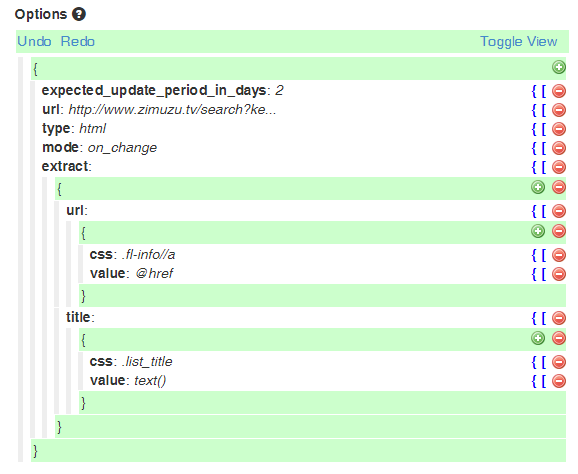The width and height of the screenshot is (578, 474).
Task: Delete the css: .fl-info//a entry
Action: coord(558,255)
